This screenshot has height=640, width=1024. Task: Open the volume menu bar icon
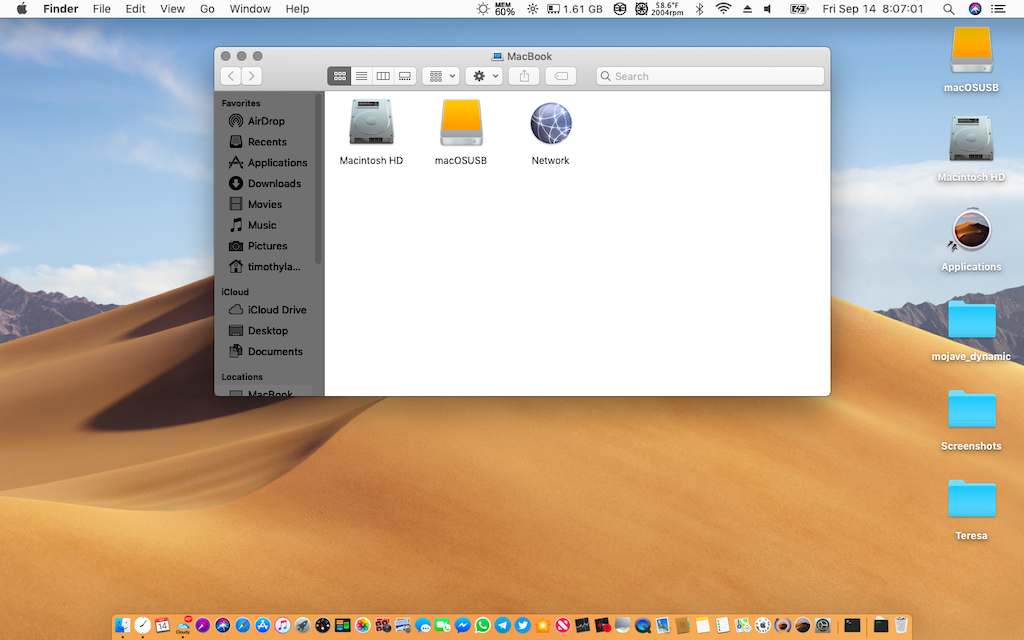[x=768, y=8]
